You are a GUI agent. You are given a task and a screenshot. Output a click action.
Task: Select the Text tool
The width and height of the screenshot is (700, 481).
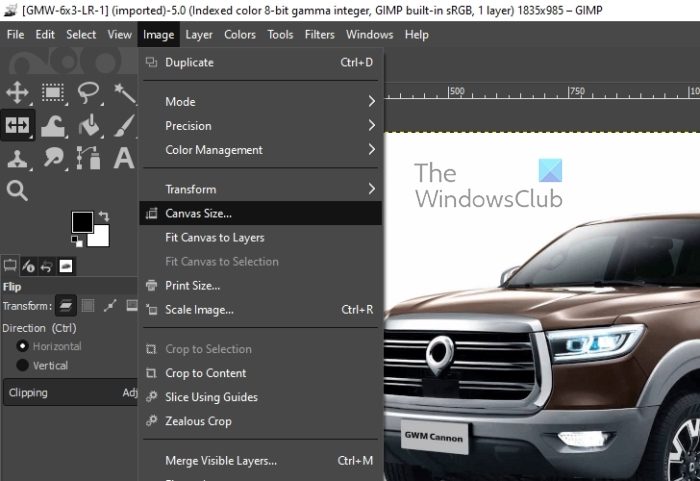(x=124, y=158)
